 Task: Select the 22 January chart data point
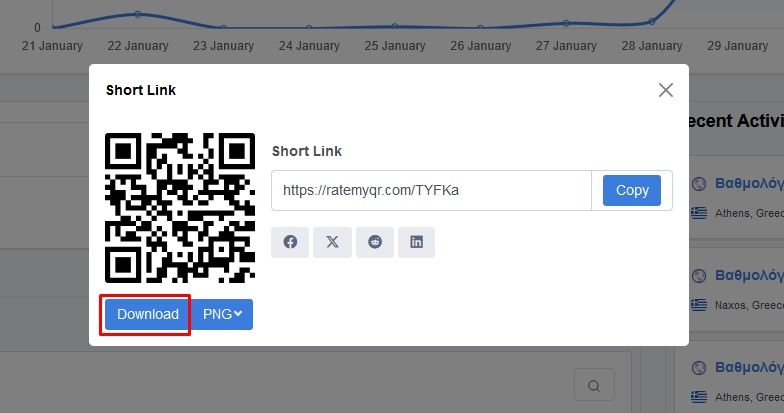pyautogui.click(x=138, y=14)
